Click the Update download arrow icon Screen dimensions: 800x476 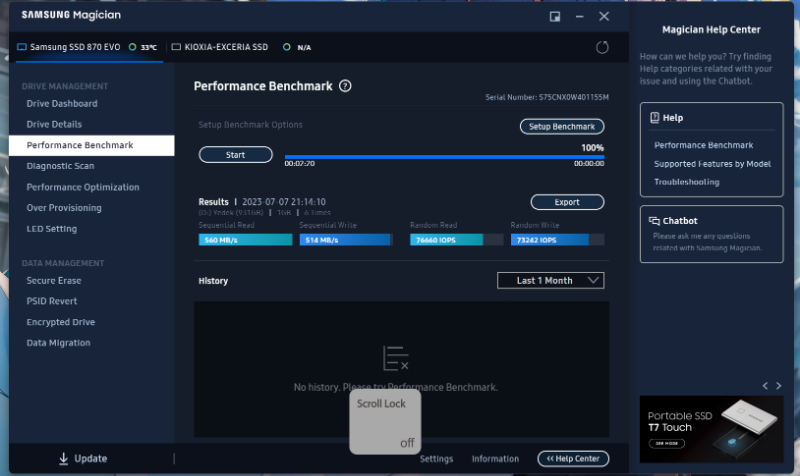63,458
